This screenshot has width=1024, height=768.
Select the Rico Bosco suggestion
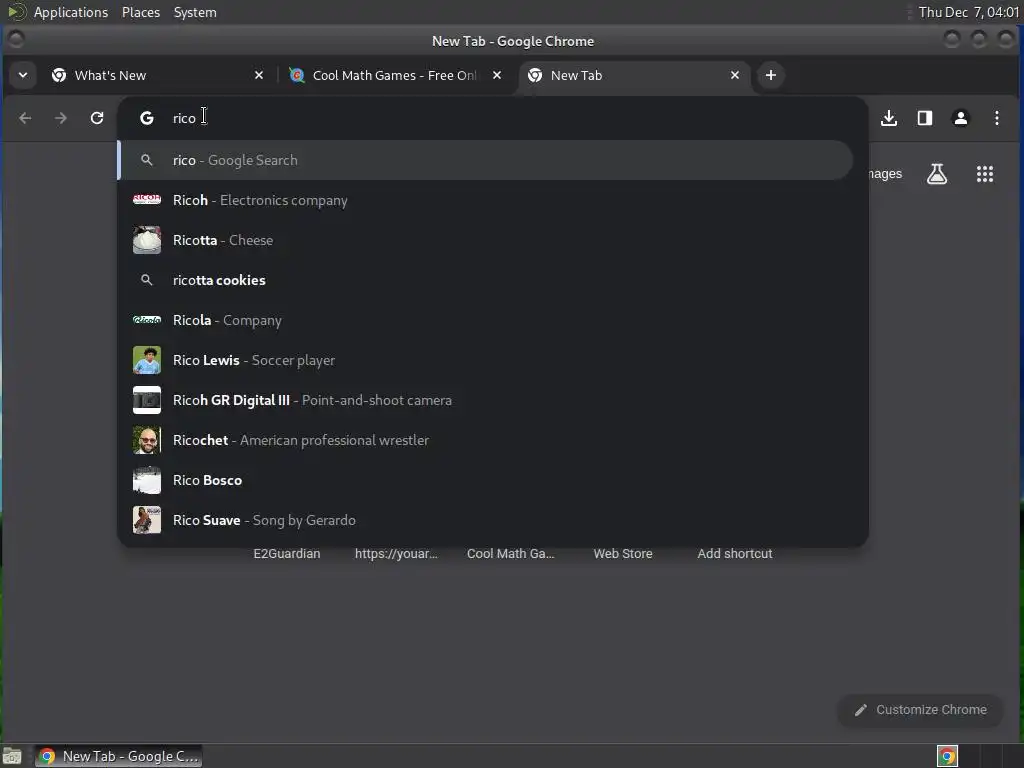tap(485, 480)
